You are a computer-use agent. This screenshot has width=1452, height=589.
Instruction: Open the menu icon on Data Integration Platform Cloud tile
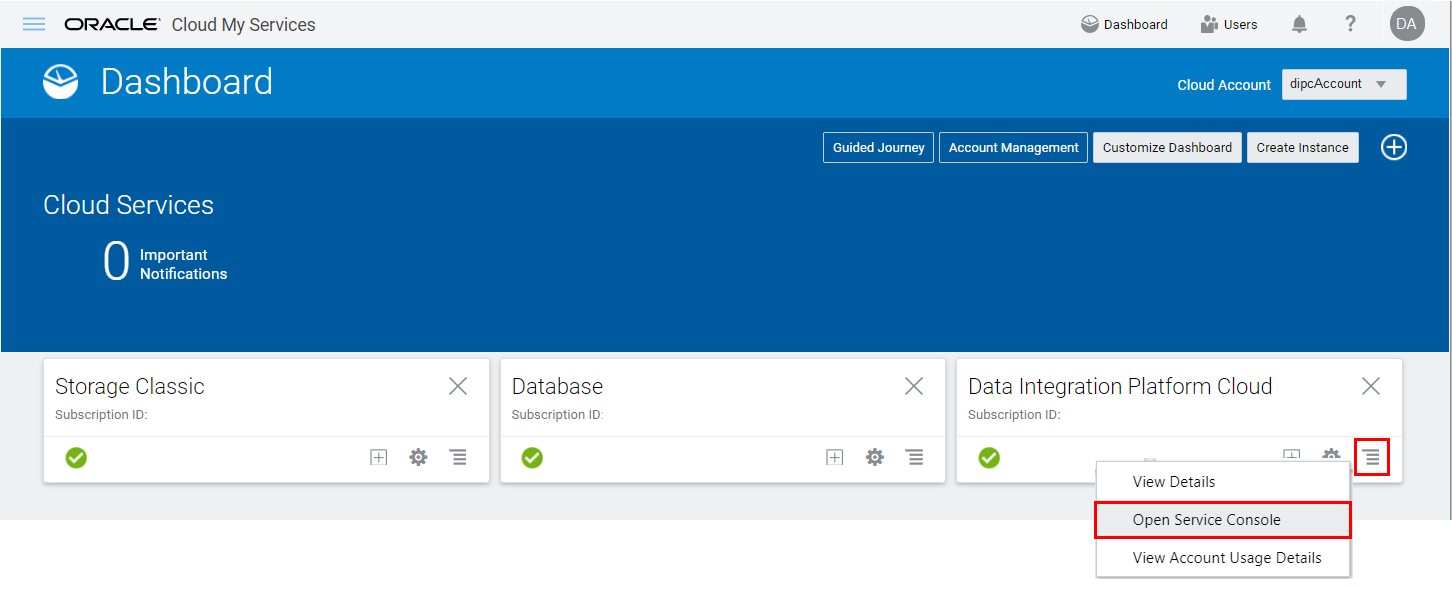1371,457
